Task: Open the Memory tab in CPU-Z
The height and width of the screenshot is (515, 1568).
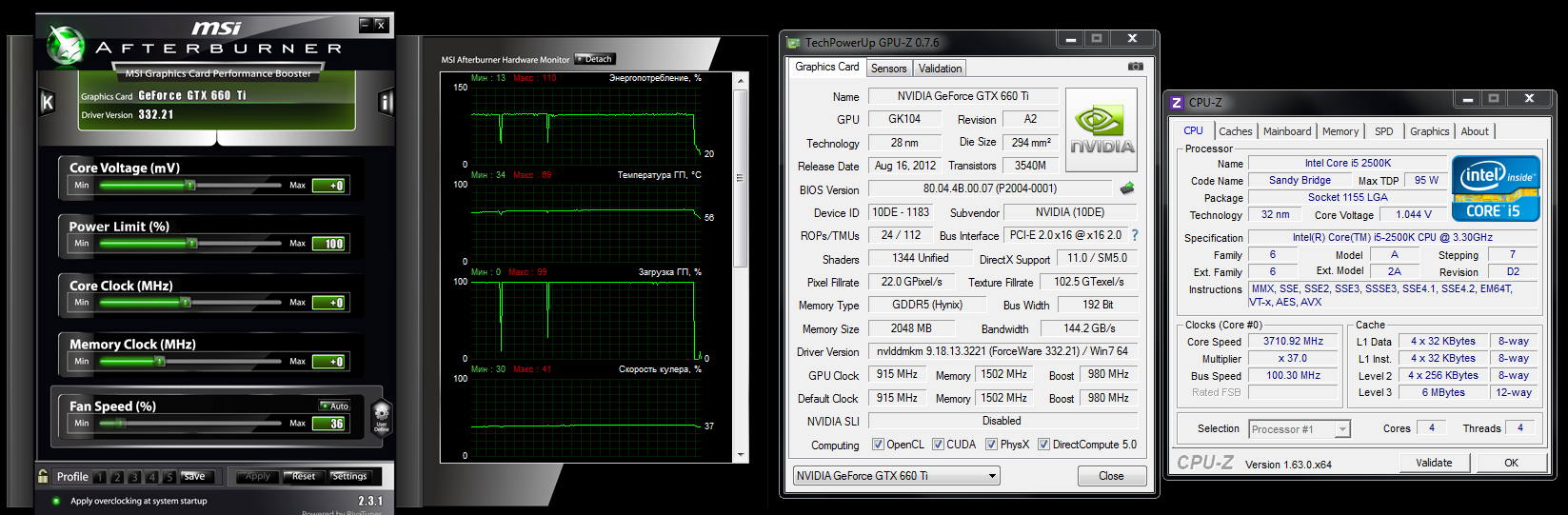Action: 1340,131
